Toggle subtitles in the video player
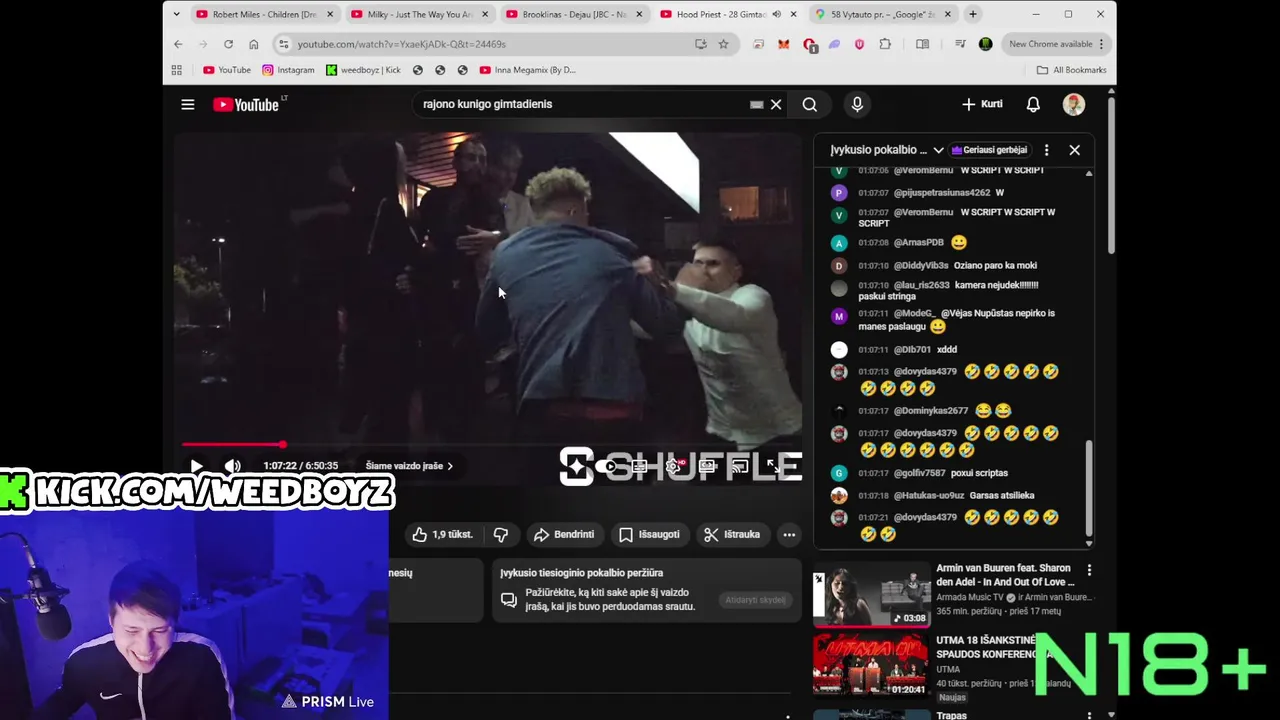The image size is (1280, 720). [641, 466]
